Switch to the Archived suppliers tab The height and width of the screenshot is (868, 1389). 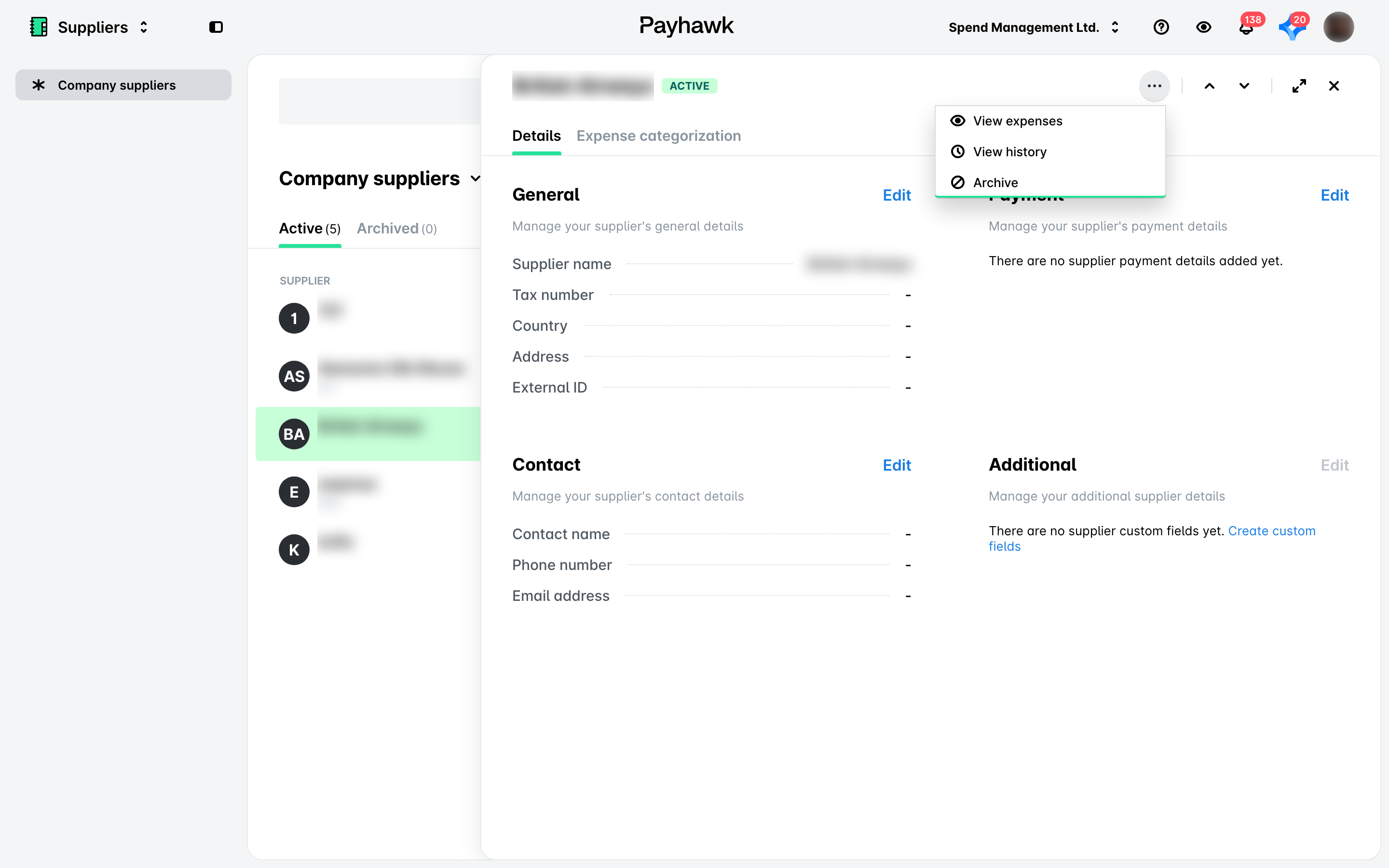(396, 229)
